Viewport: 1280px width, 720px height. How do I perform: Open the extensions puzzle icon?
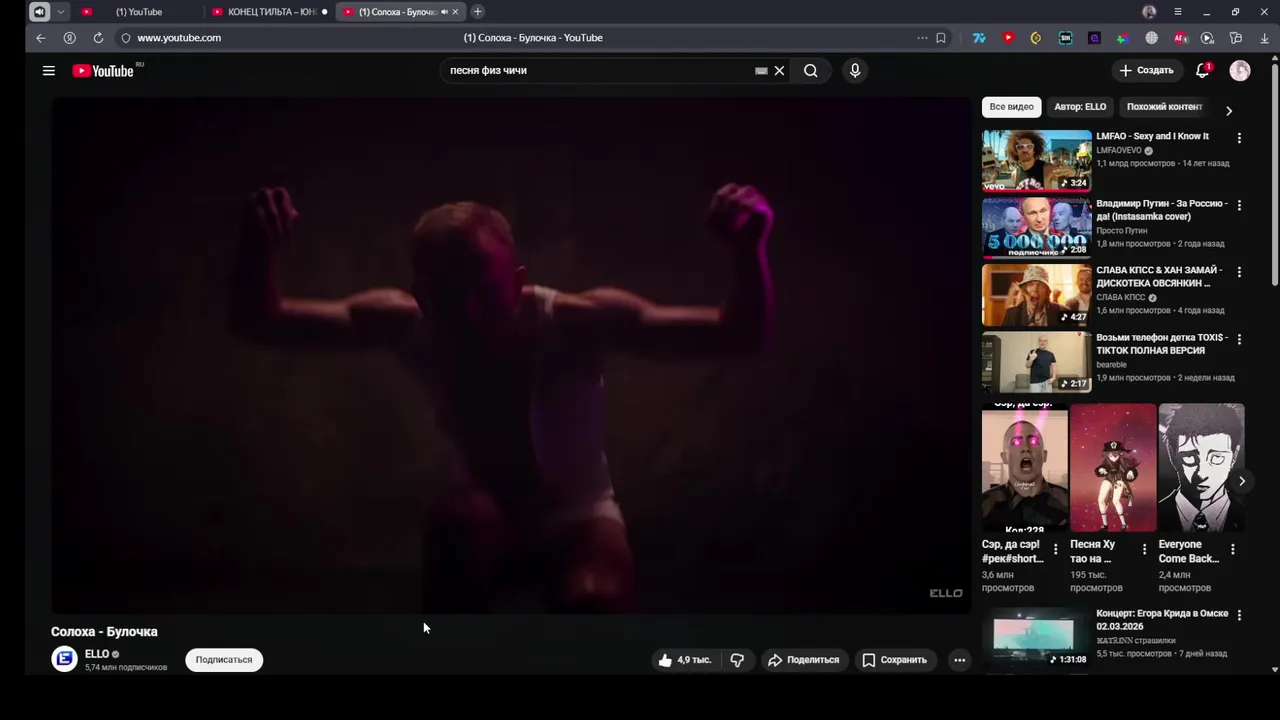tap(1236, 38)
